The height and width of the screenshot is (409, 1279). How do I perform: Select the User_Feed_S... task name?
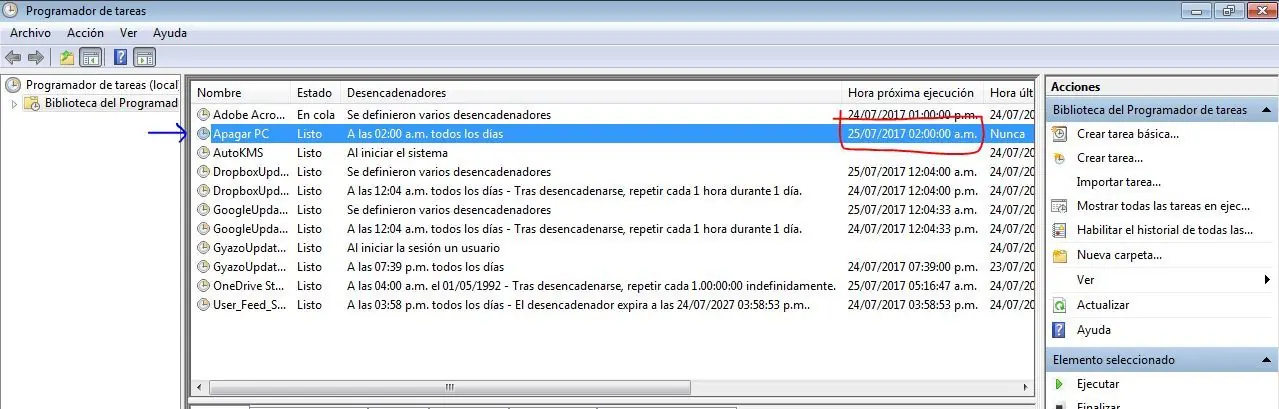click(250, 305)
